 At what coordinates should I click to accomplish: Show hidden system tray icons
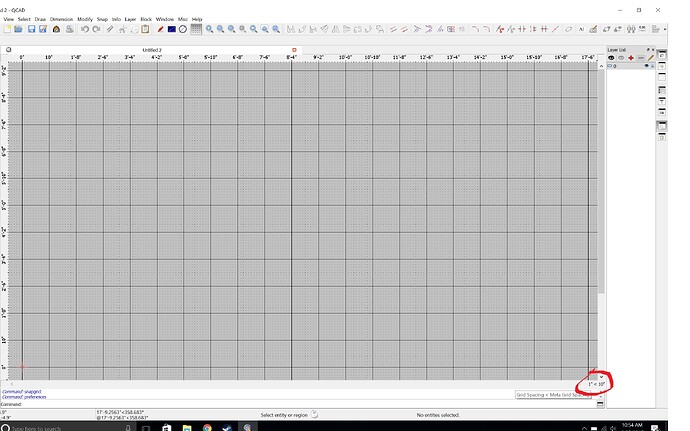click(x=584, y=427)
